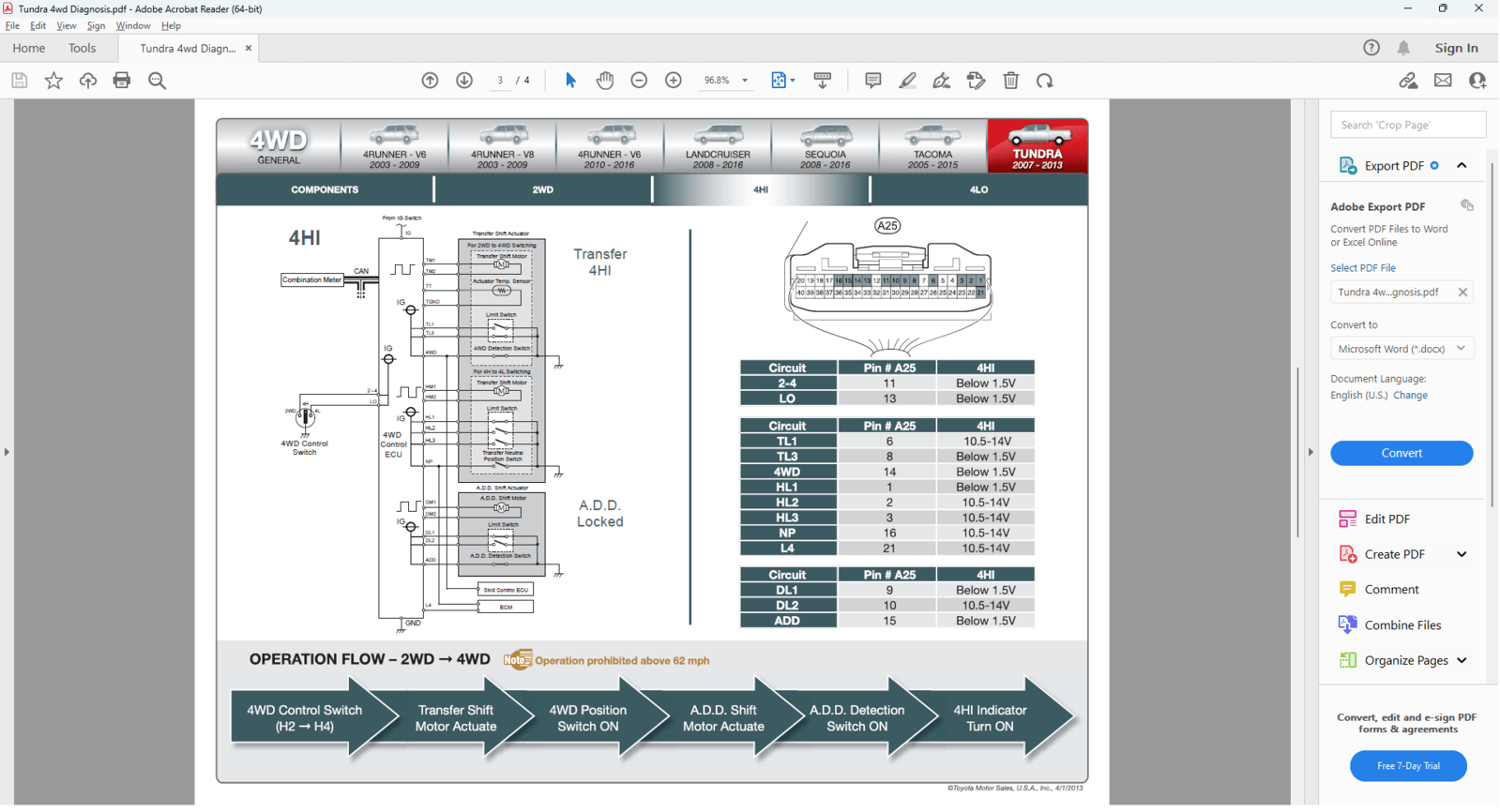
Task: Bookmark with the star icon
Action: (53, 81)
